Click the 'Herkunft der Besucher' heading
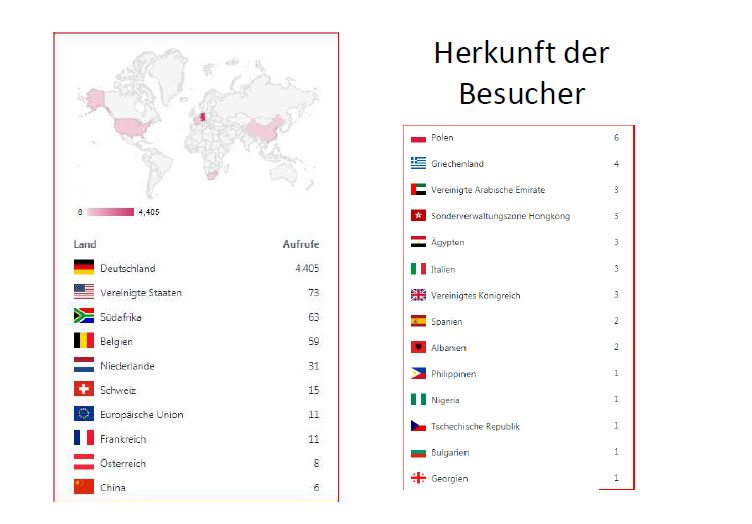The width and height of the screenshot is (752, 524). [522, 73]
